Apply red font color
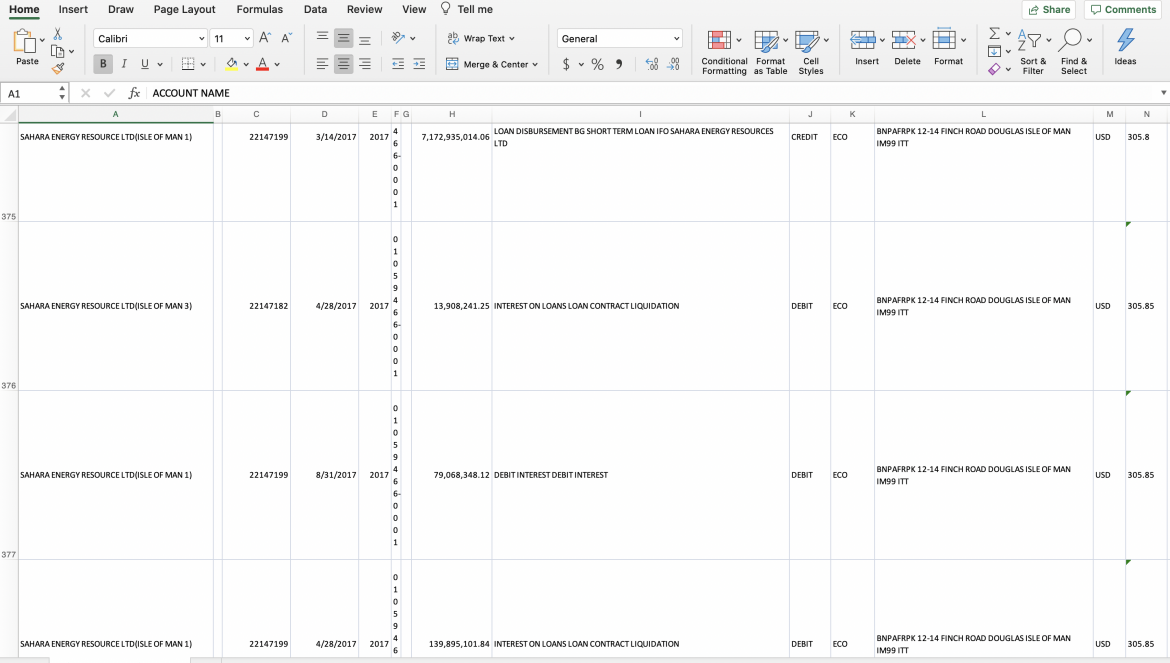This screenshot has width=1170, height=663. point(263,64)
